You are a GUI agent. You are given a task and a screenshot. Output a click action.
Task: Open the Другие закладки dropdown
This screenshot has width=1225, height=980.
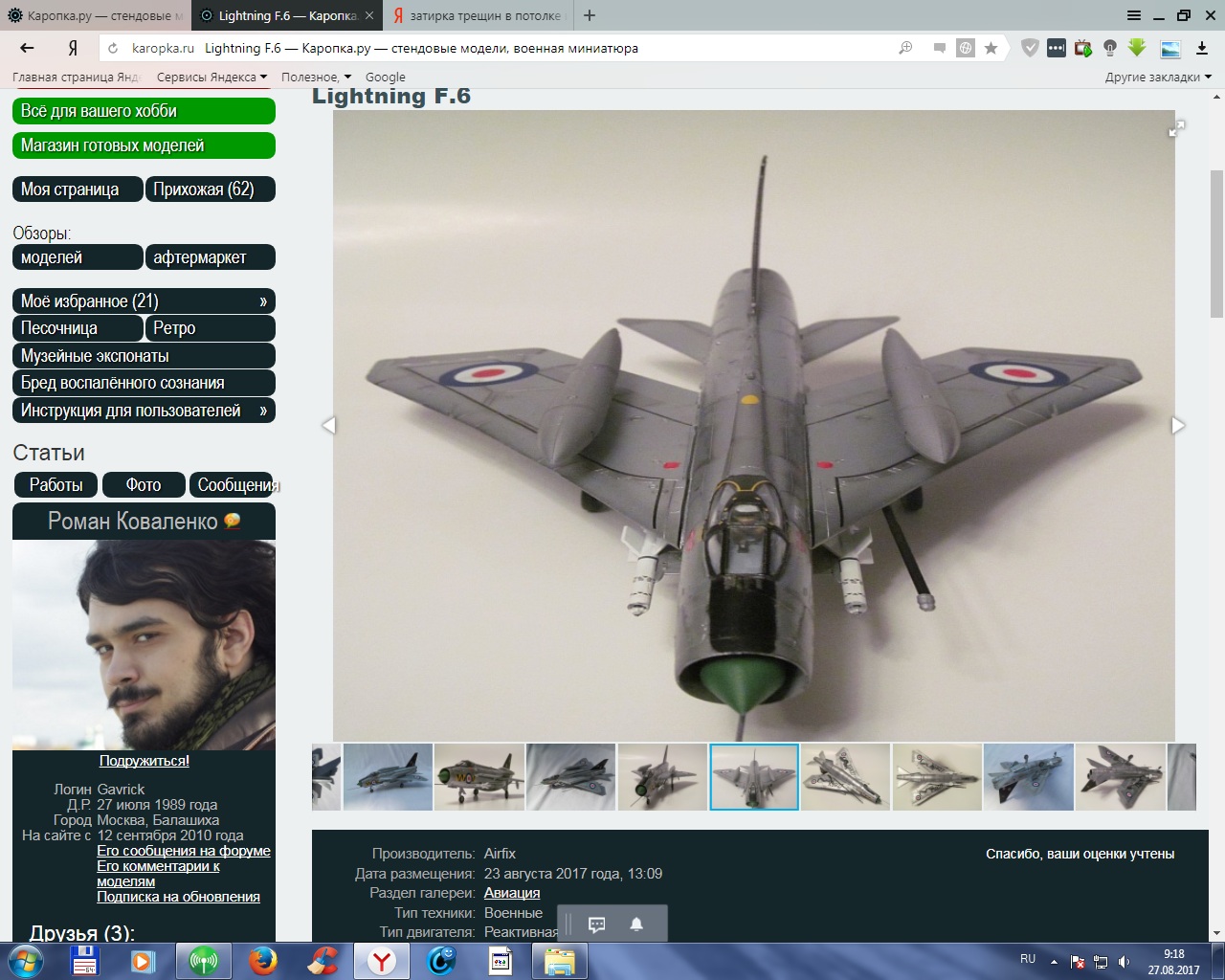1158,77
